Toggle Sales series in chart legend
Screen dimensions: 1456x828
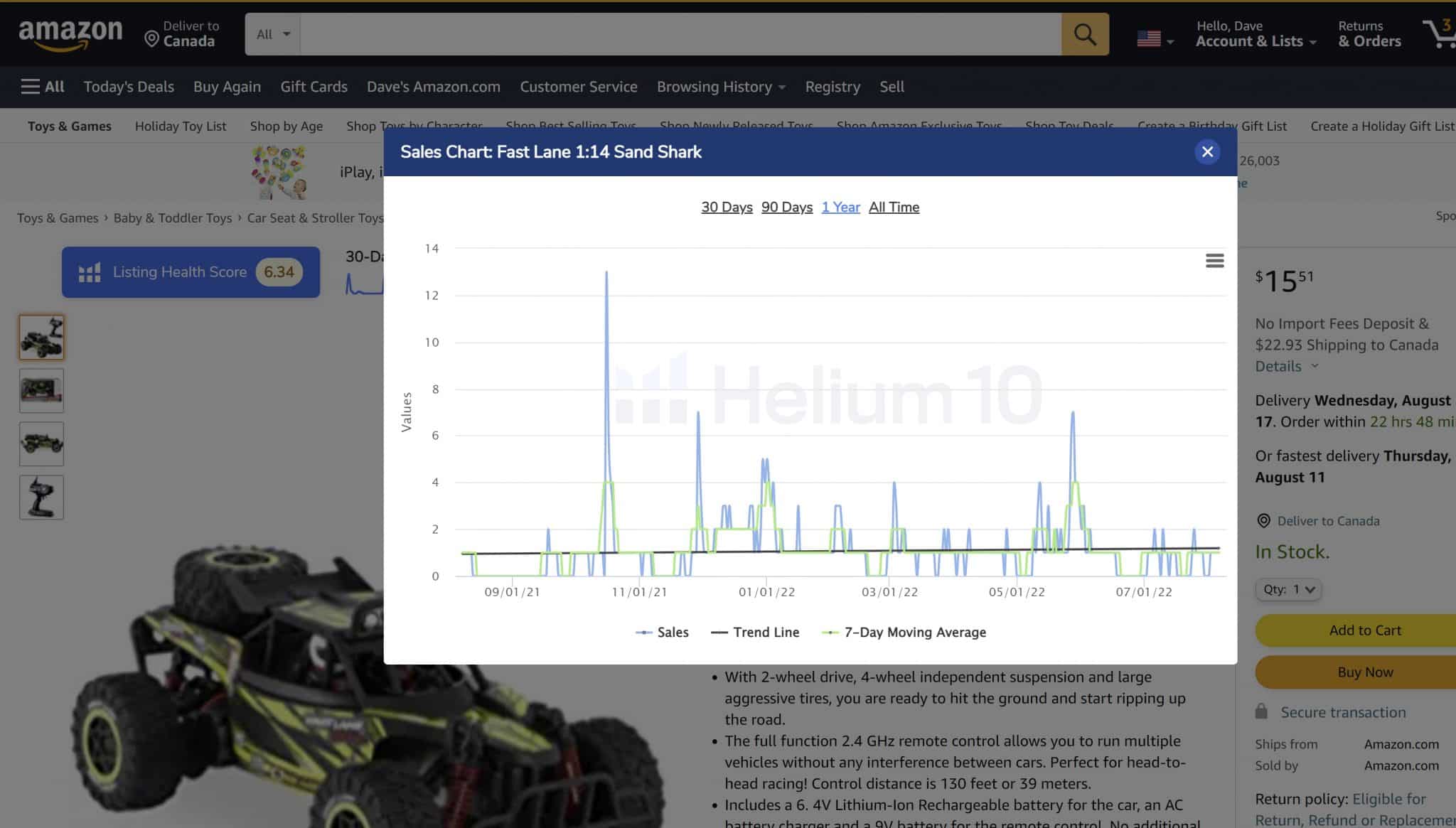click(662, 632)
